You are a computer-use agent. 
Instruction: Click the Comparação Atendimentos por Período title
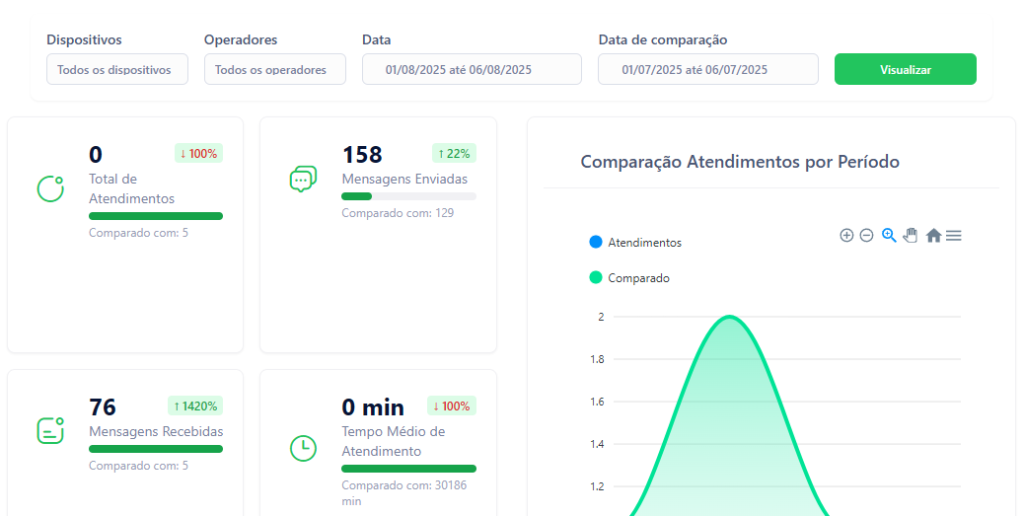pos(740,161)
